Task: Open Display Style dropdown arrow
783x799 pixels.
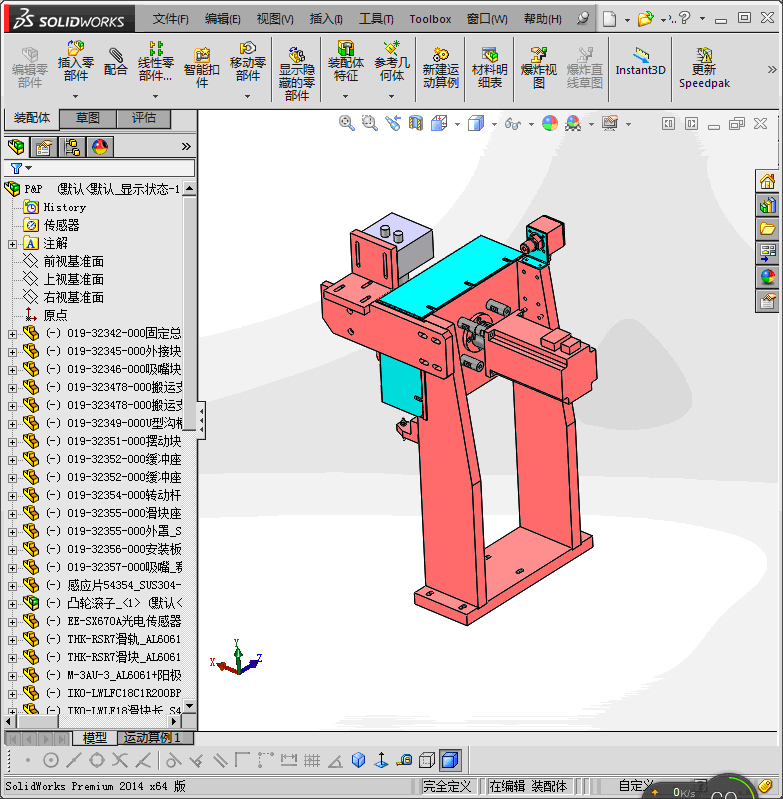Action: point(494,124)
